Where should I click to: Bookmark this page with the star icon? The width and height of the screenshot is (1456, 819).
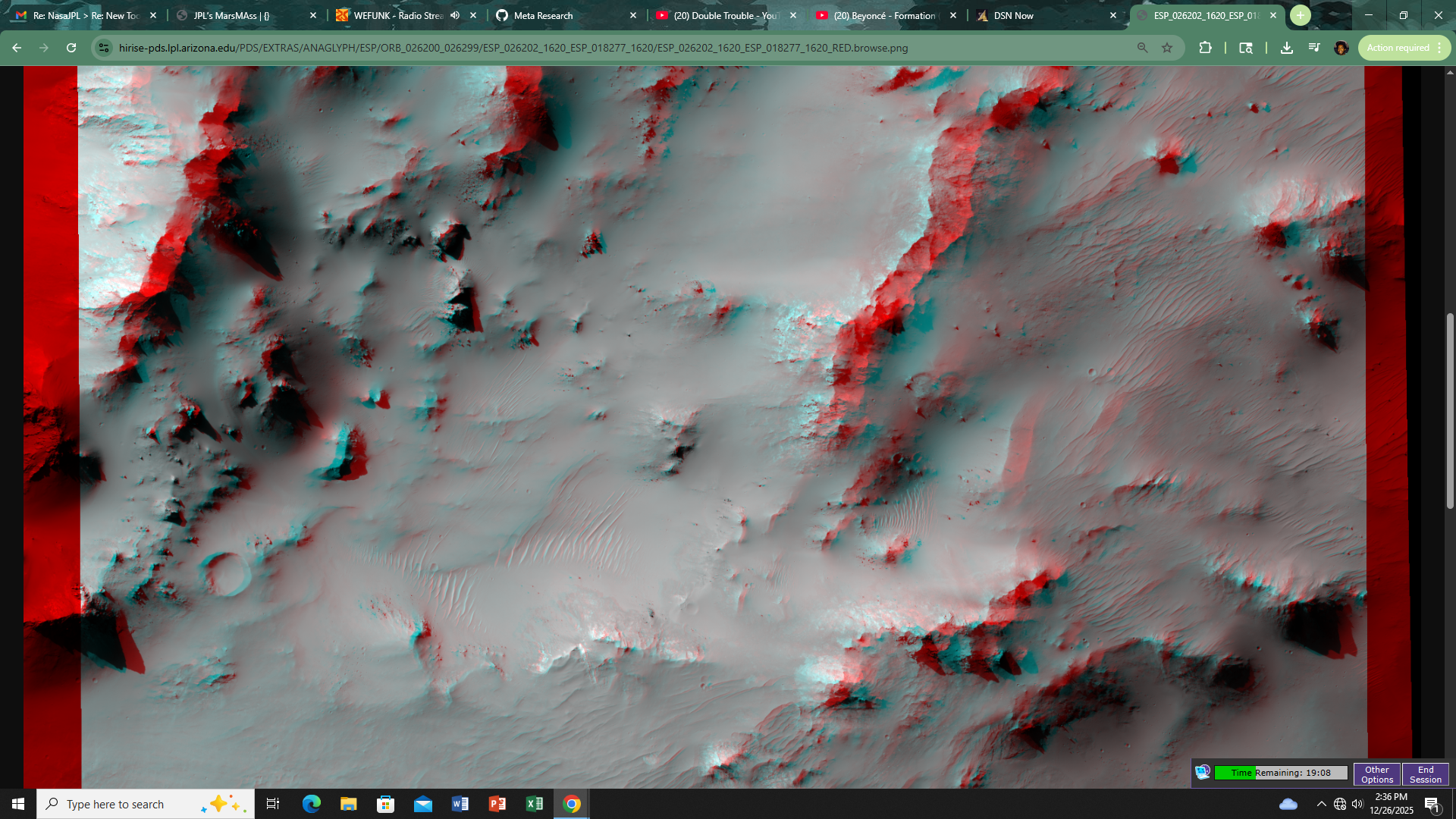1167,48
